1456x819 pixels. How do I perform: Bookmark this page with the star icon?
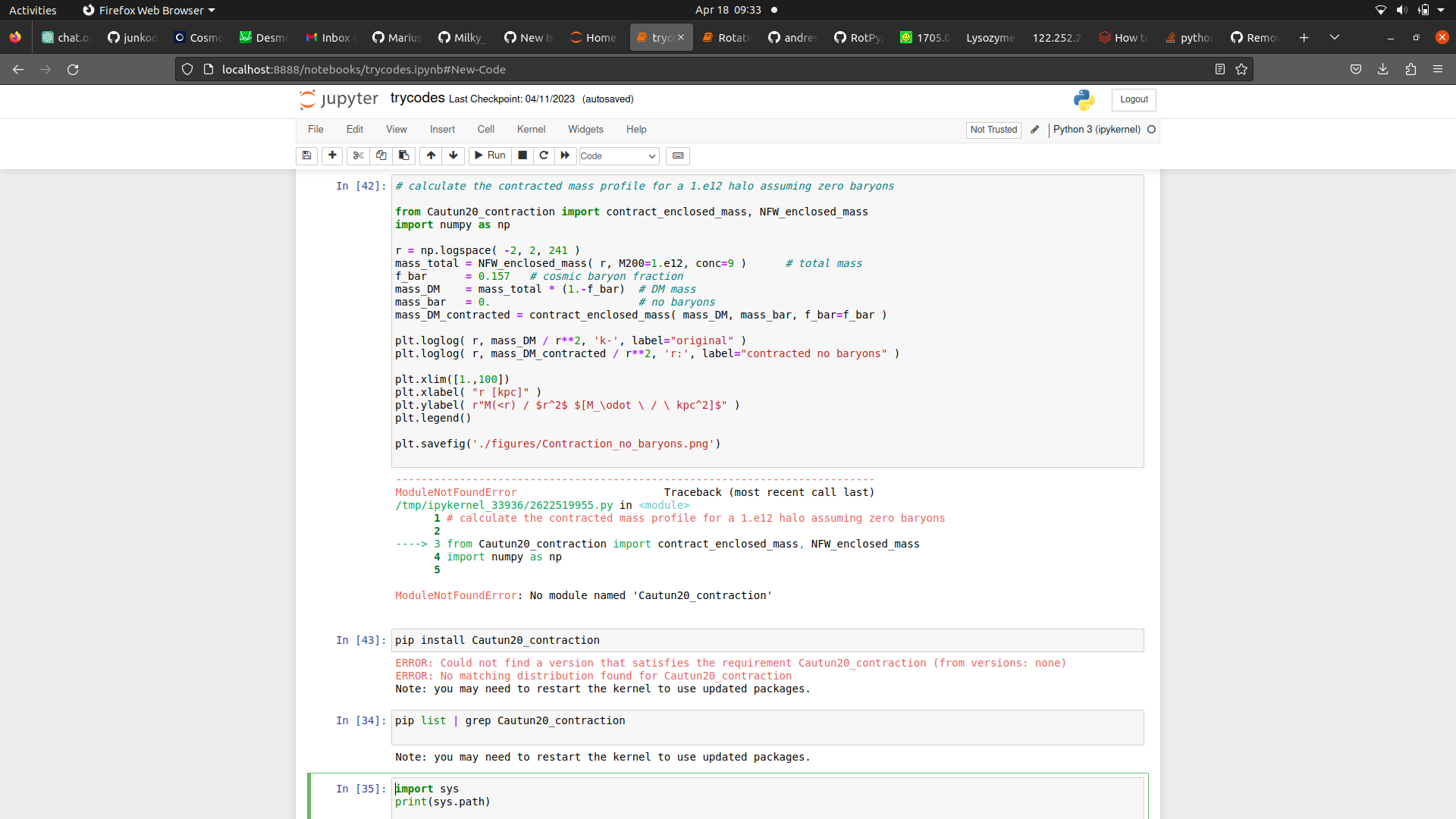tap(1241, 69)
